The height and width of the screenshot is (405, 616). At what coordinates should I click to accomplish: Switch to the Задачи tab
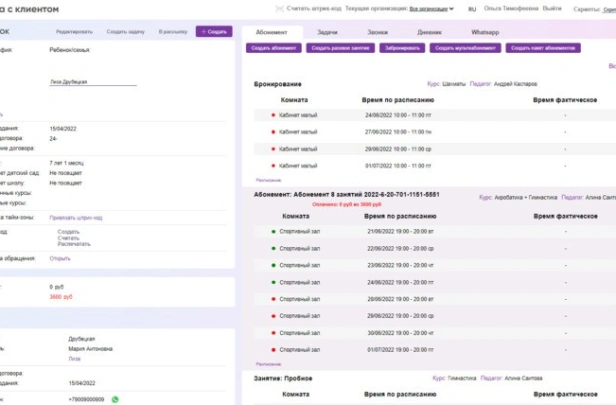(327, 32)
